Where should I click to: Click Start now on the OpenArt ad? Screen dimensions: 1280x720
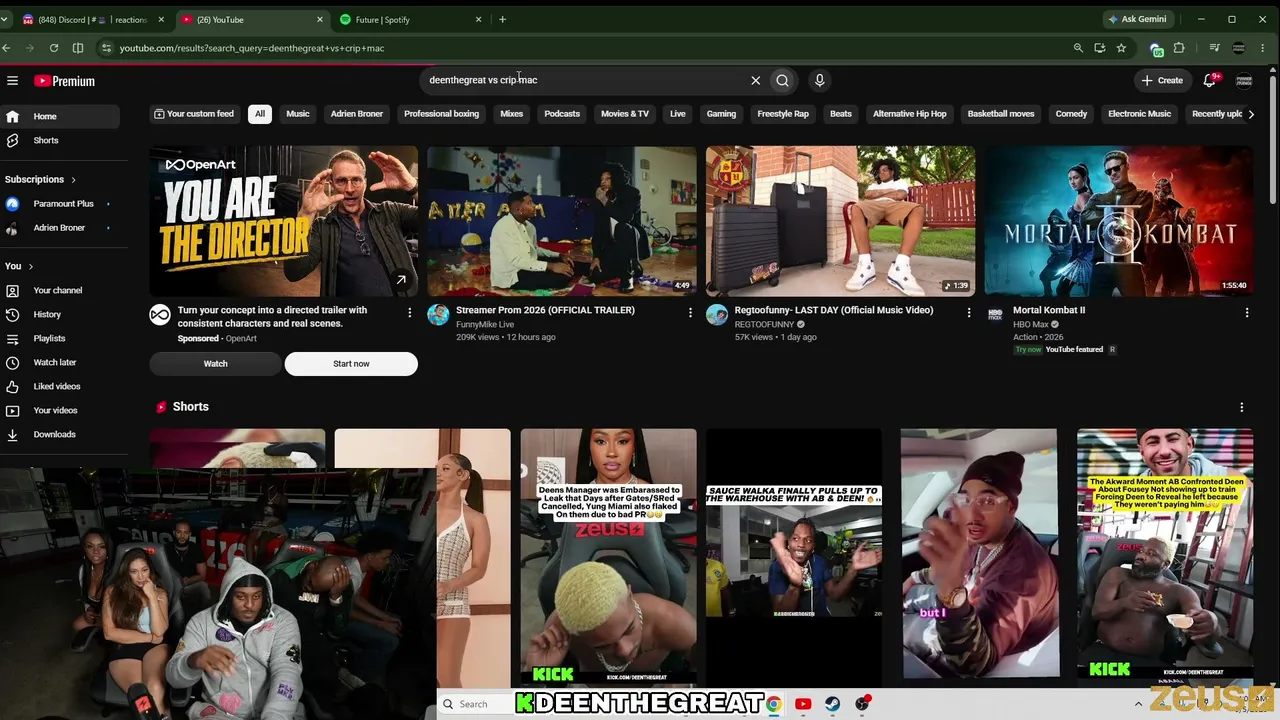click(351, 364)
